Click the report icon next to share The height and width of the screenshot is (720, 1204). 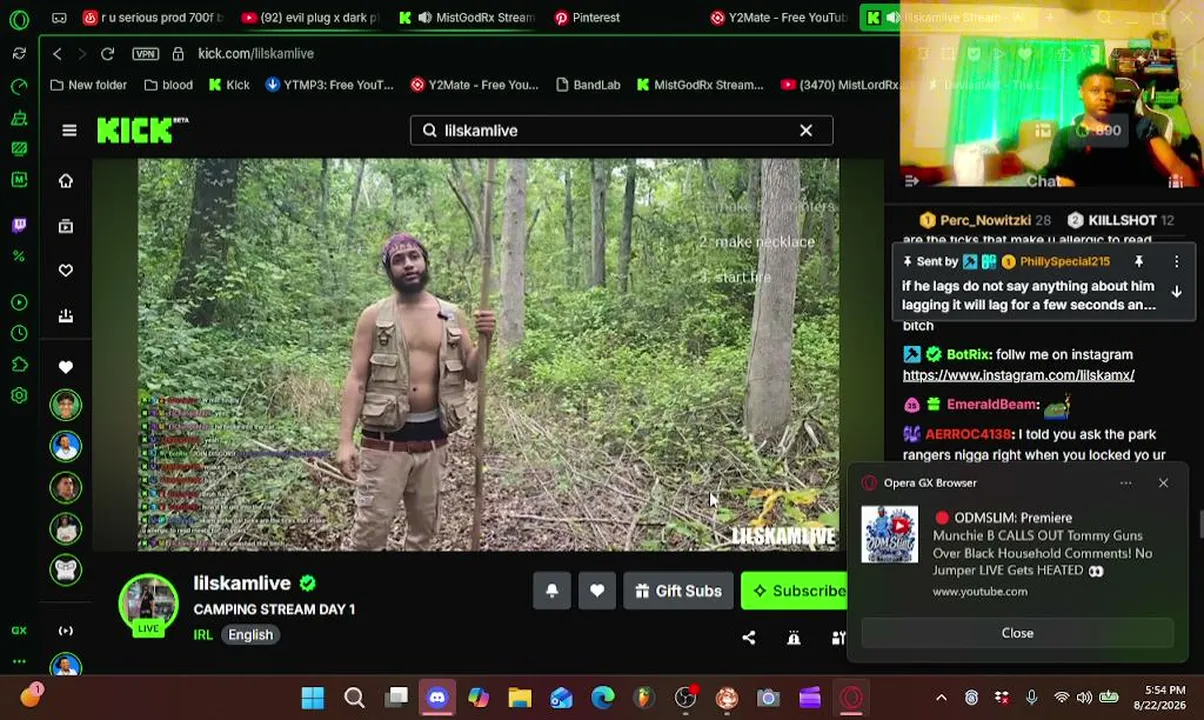click(794, 638)
